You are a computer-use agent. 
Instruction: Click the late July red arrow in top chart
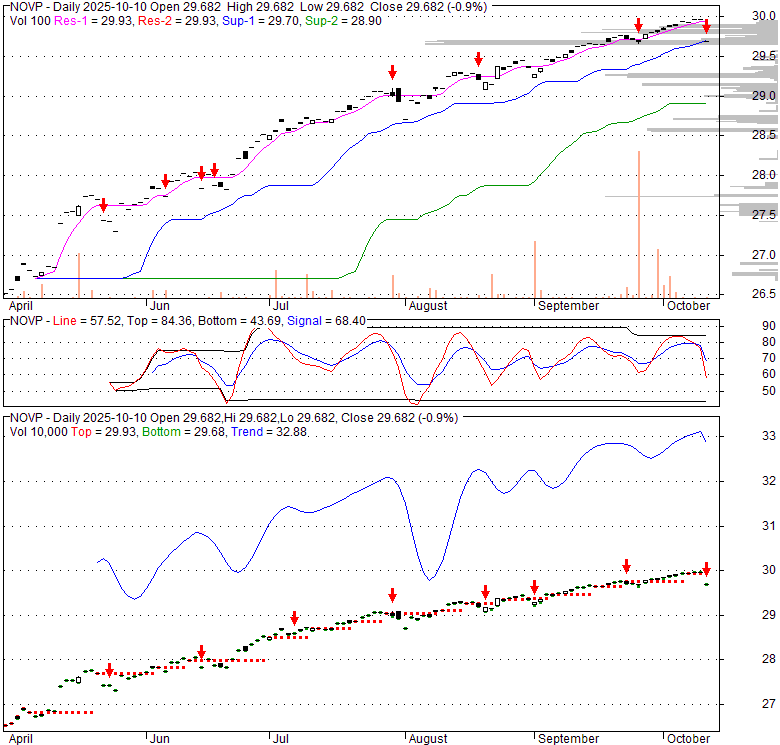(393, 72)
